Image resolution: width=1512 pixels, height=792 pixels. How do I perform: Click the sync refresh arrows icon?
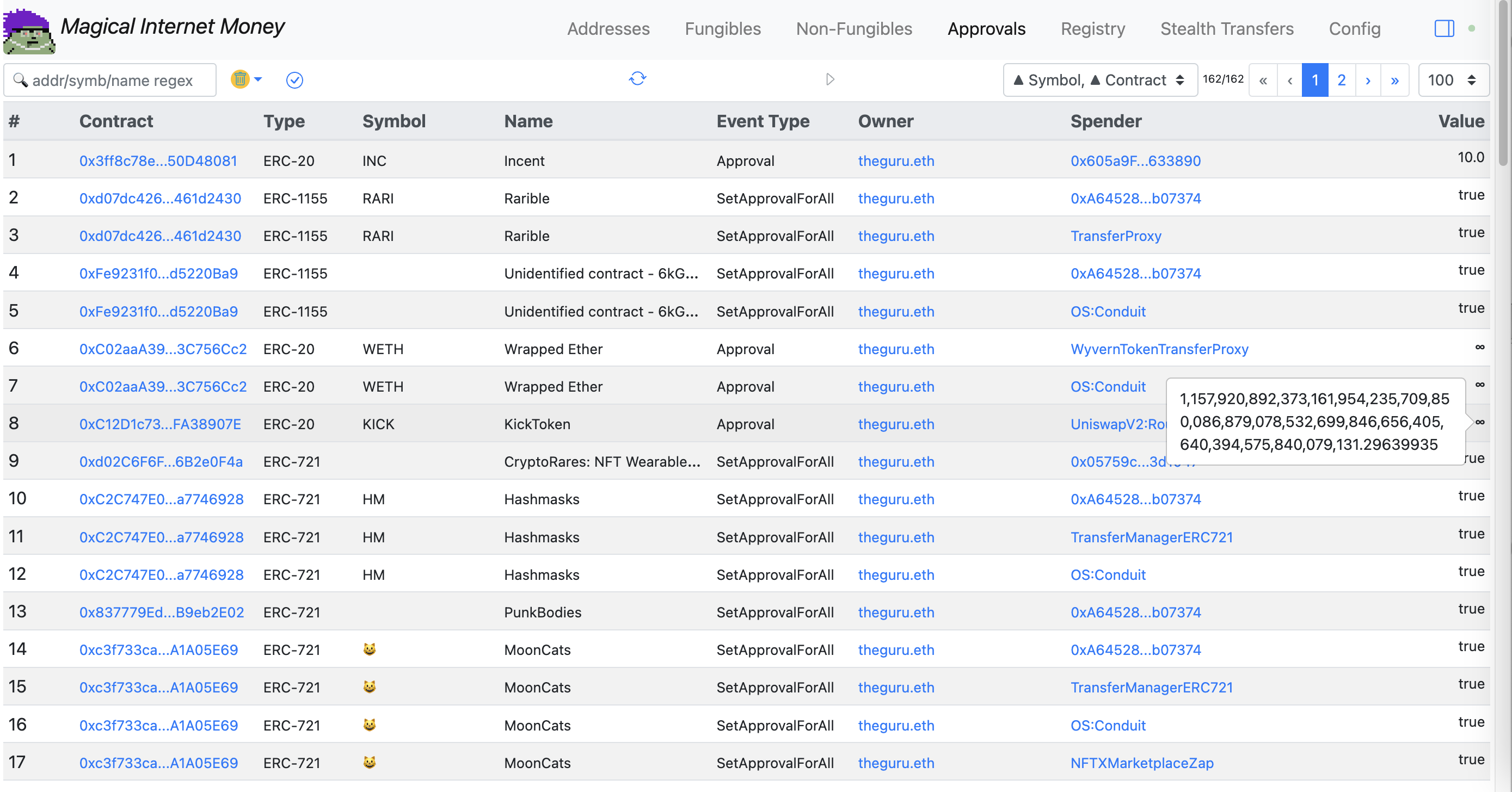point(637,79)
